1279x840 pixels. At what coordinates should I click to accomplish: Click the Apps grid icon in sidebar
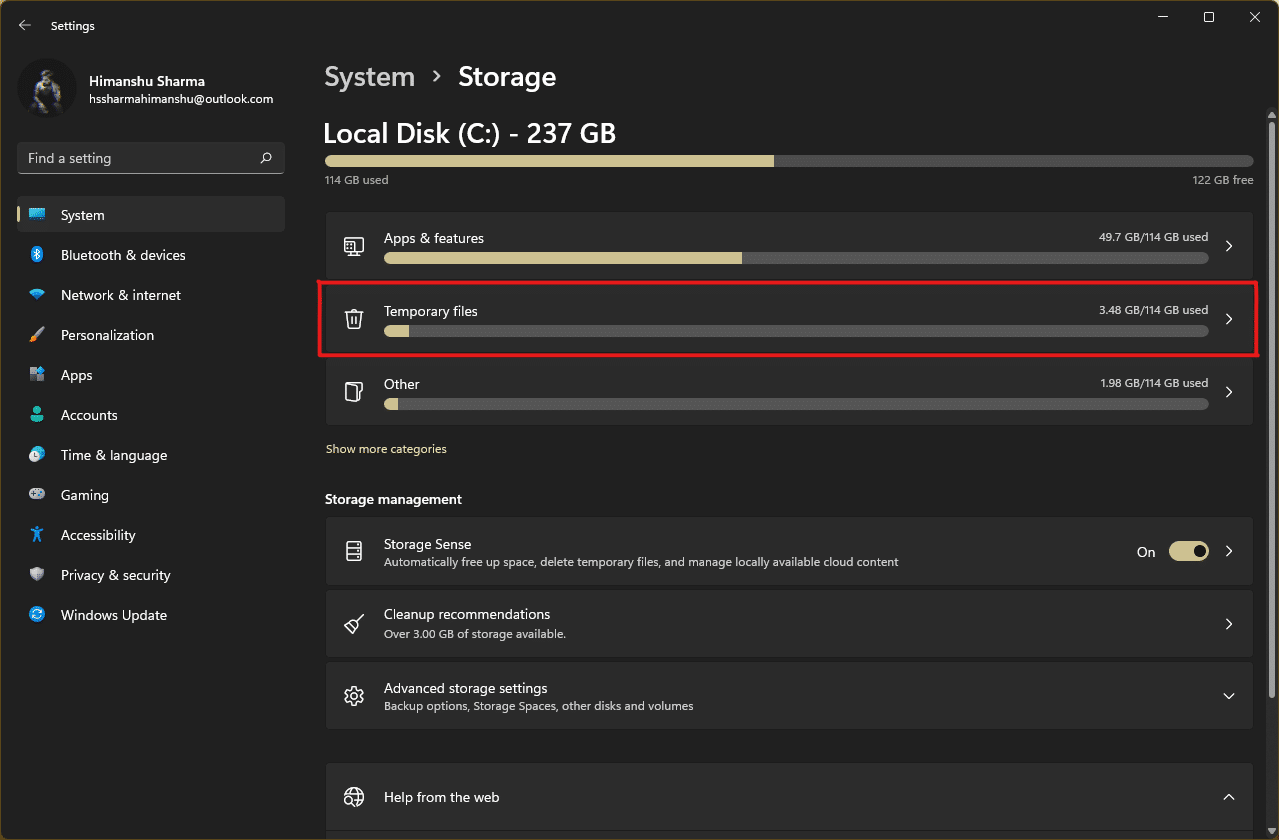tap(37, 375)
